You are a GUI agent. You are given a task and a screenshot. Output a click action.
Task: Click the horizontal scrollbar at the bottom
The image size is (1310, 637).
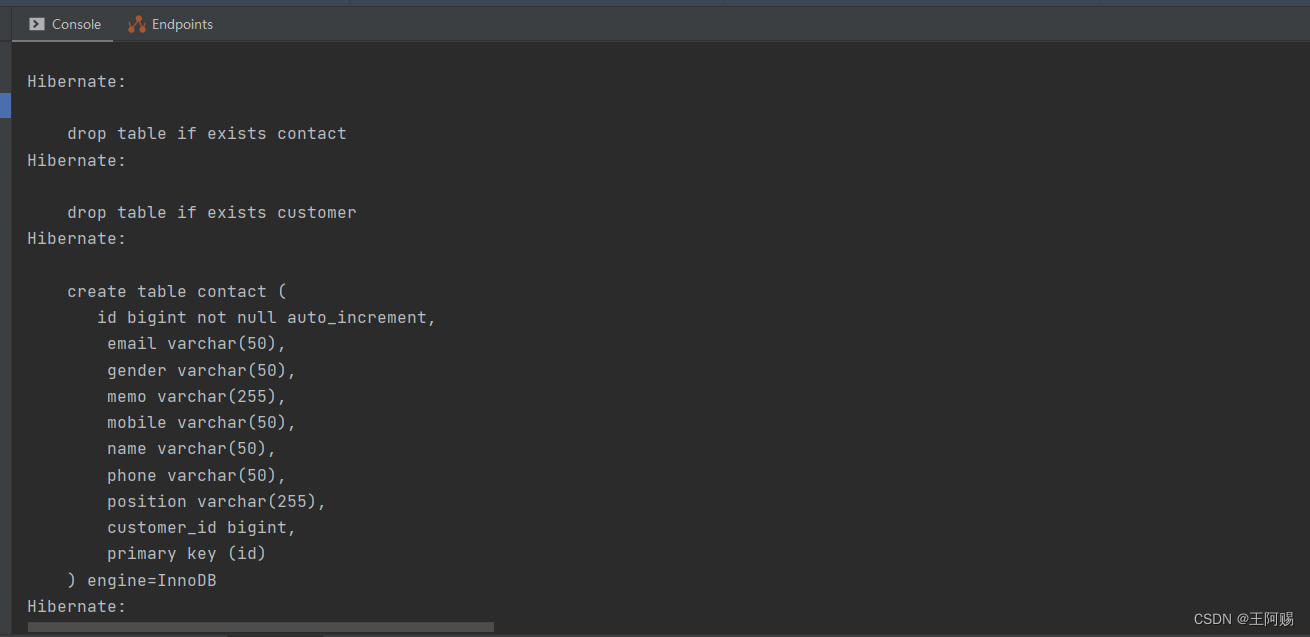(x=260, y=627)
